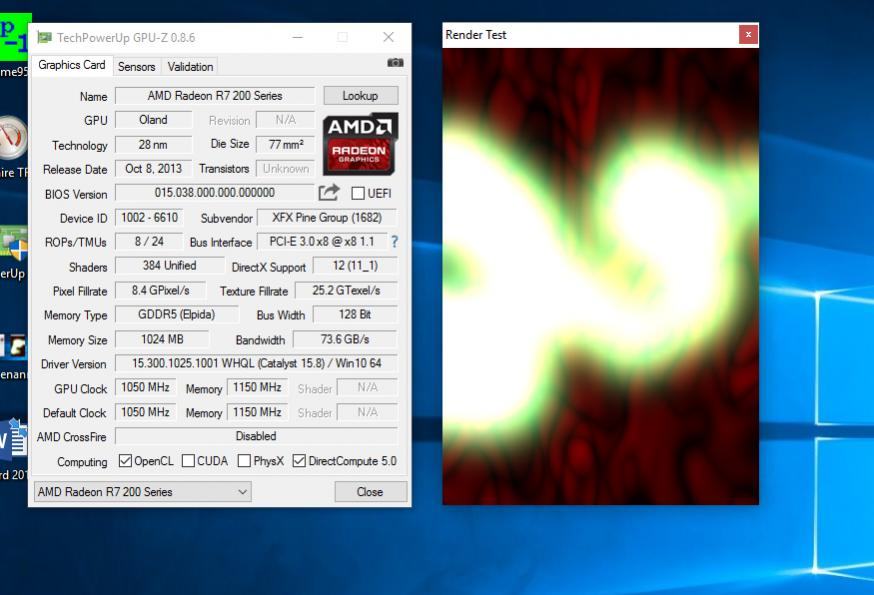Screen dimensions: 874x595
Task: Click the ROPs/TMUs value 8 / 24
Action: (149, 241)
